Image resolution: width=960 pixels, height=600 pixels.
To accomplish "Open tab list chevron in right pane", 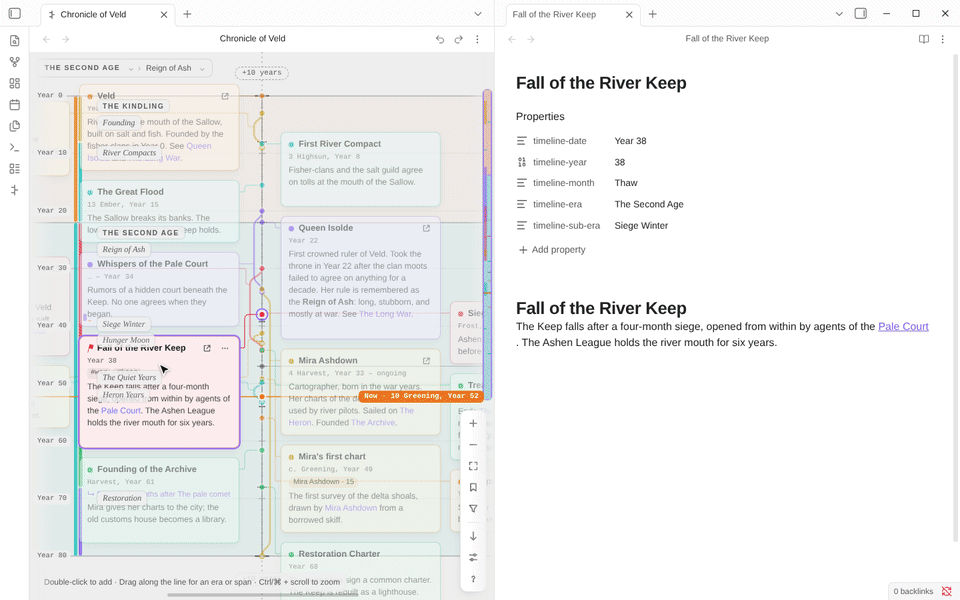I will click(x=839, y=14).
